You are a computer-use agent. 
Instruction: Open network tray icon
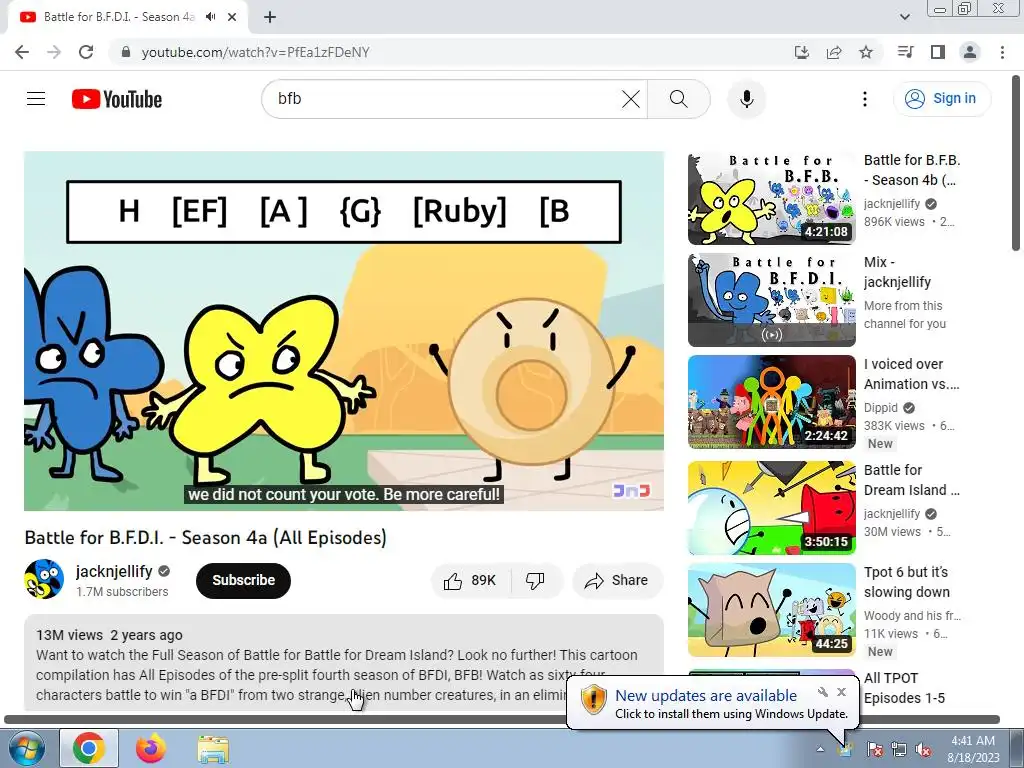click(x=899, y=749)
